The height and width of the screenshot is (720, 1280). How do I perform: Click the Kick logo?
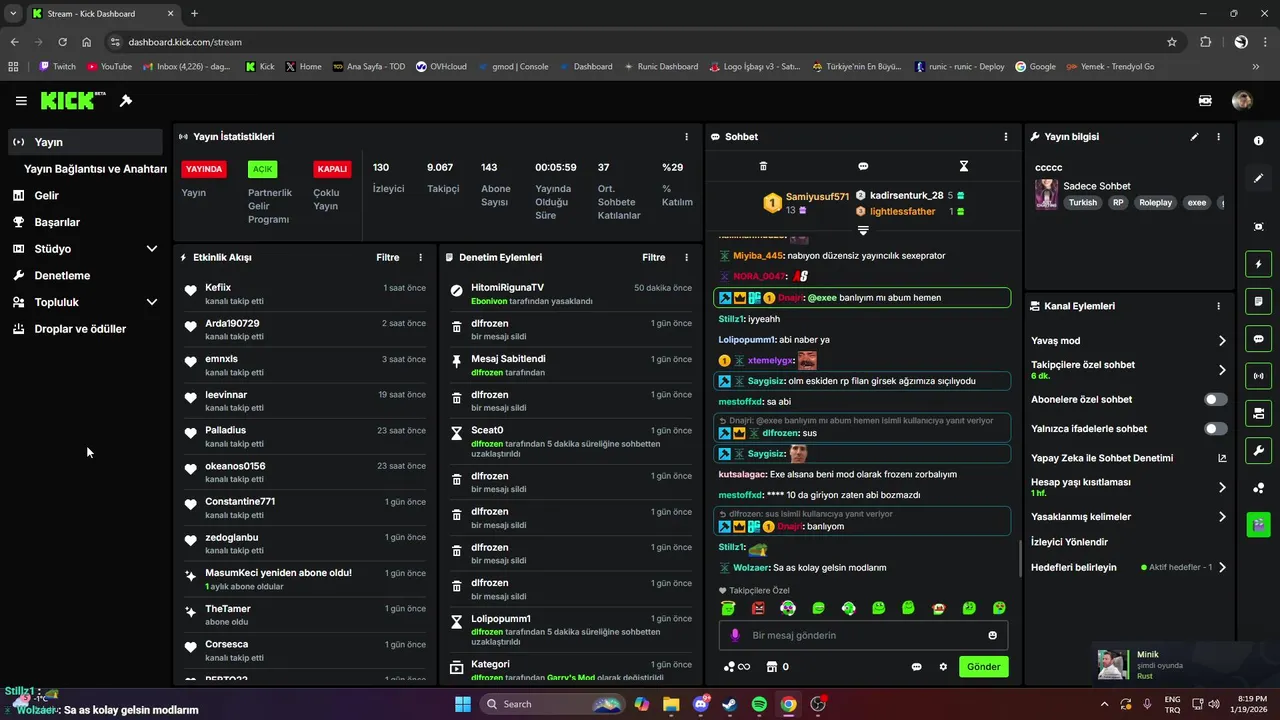(x=73, y=101)
